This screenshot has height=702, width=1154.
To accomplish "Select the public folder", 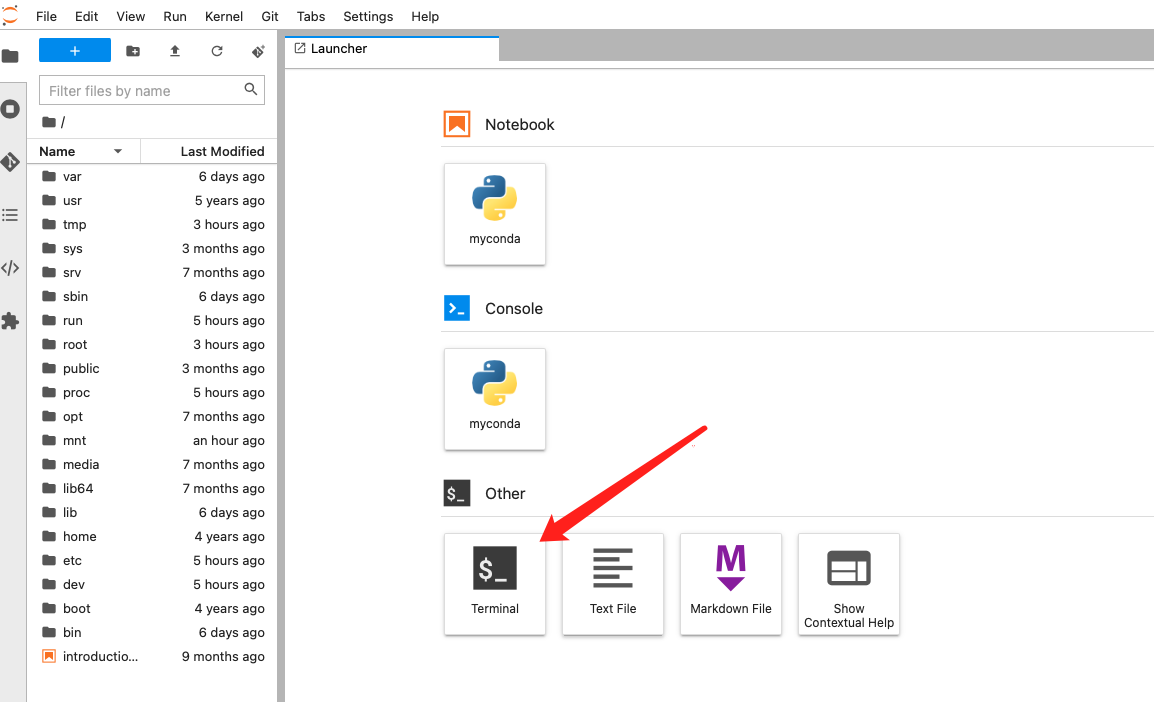I will (x=152, y=369).
